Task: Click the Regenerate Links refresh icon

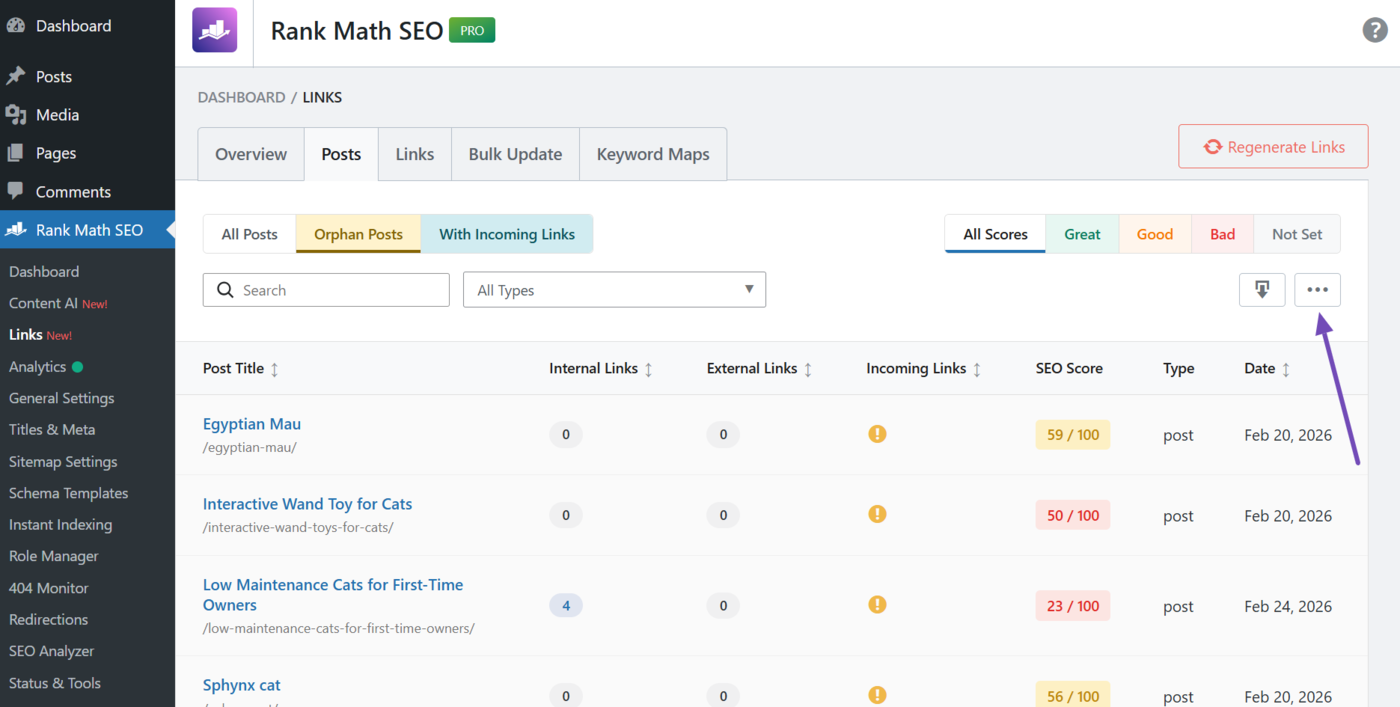Action: [x=1212, y=145]
